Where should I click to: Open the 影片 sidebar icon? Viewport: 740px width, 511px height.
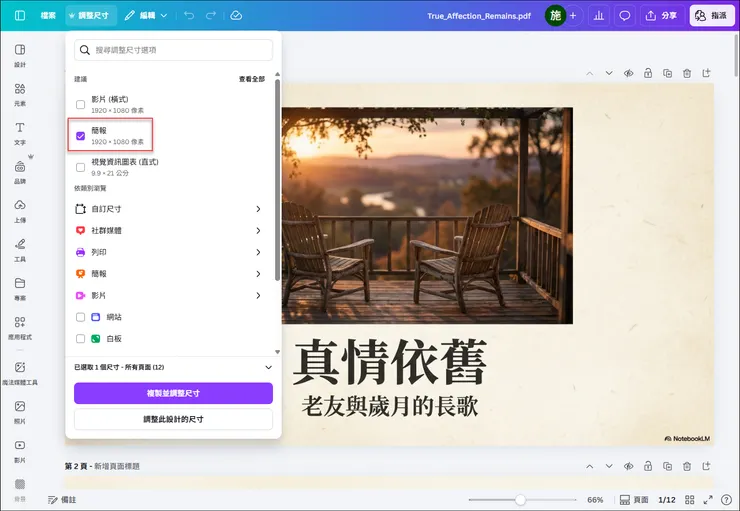click(x=20, y=451)
